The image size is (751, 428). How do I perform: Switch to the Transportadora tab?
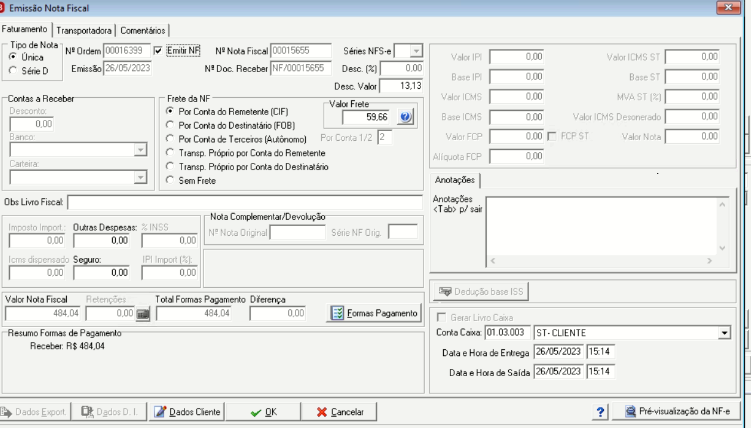click(84, 31)
